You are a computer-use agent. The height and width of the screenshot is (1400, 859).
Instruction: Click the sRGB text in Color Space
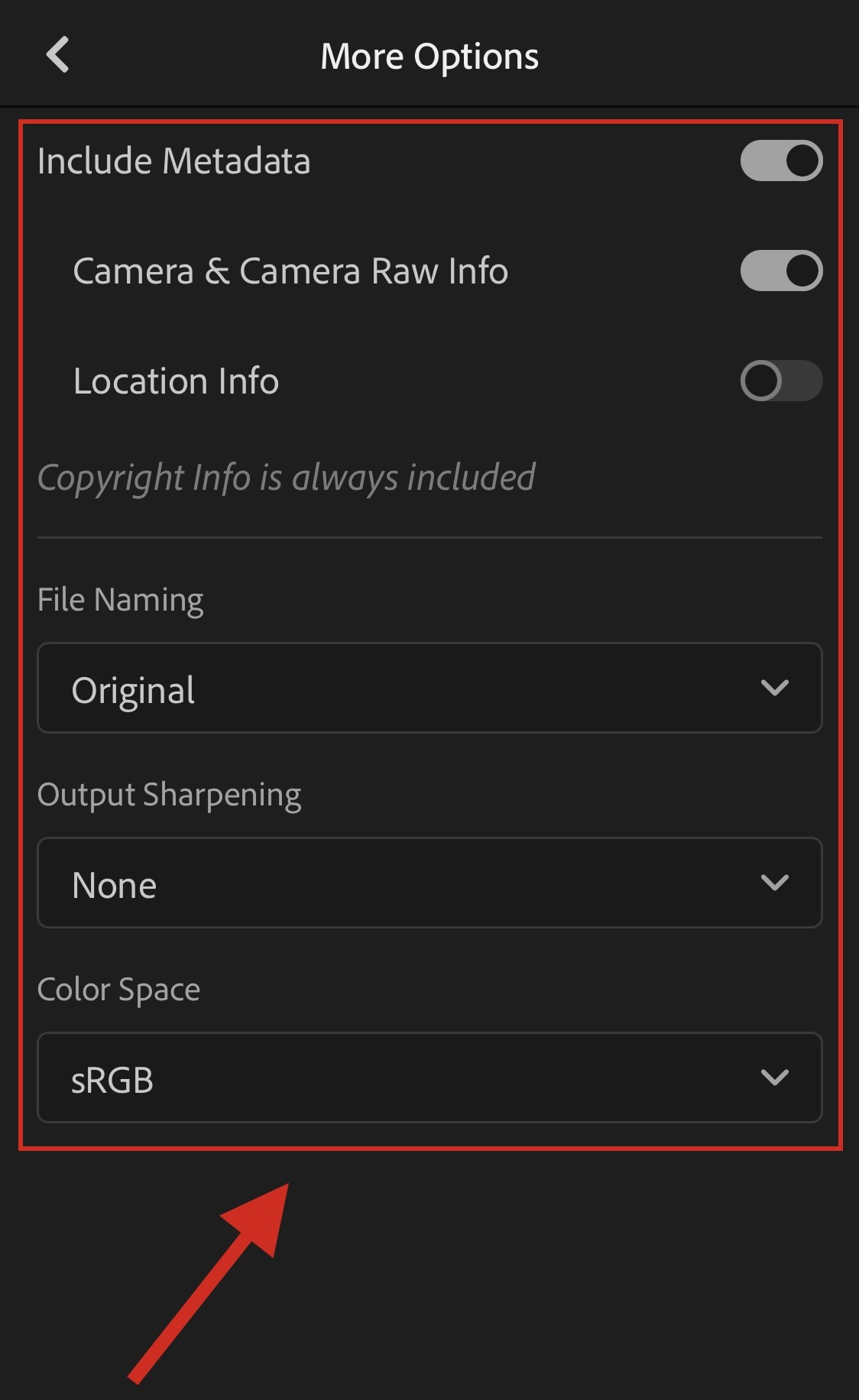[x=112, y=1080]
